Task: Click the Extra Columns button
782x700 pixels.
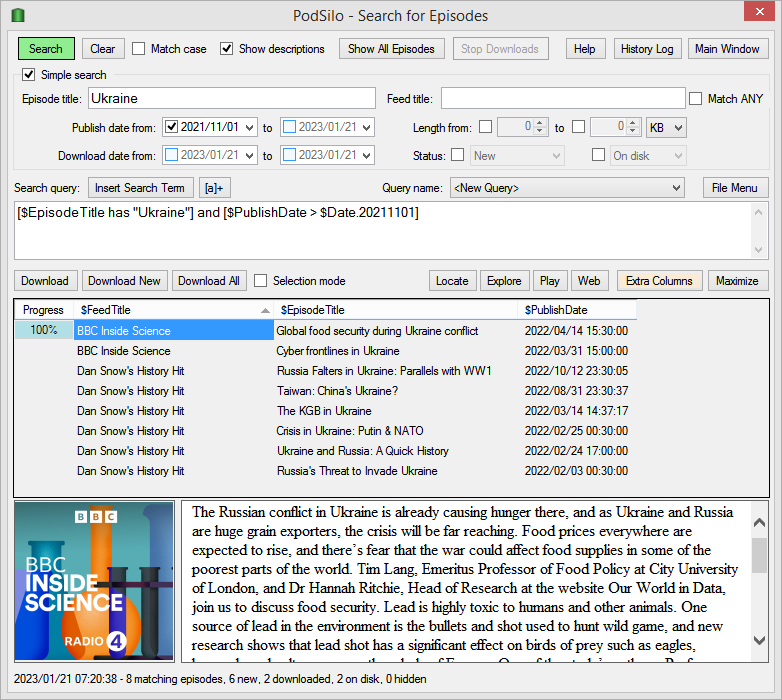Action: click(659, 281)
